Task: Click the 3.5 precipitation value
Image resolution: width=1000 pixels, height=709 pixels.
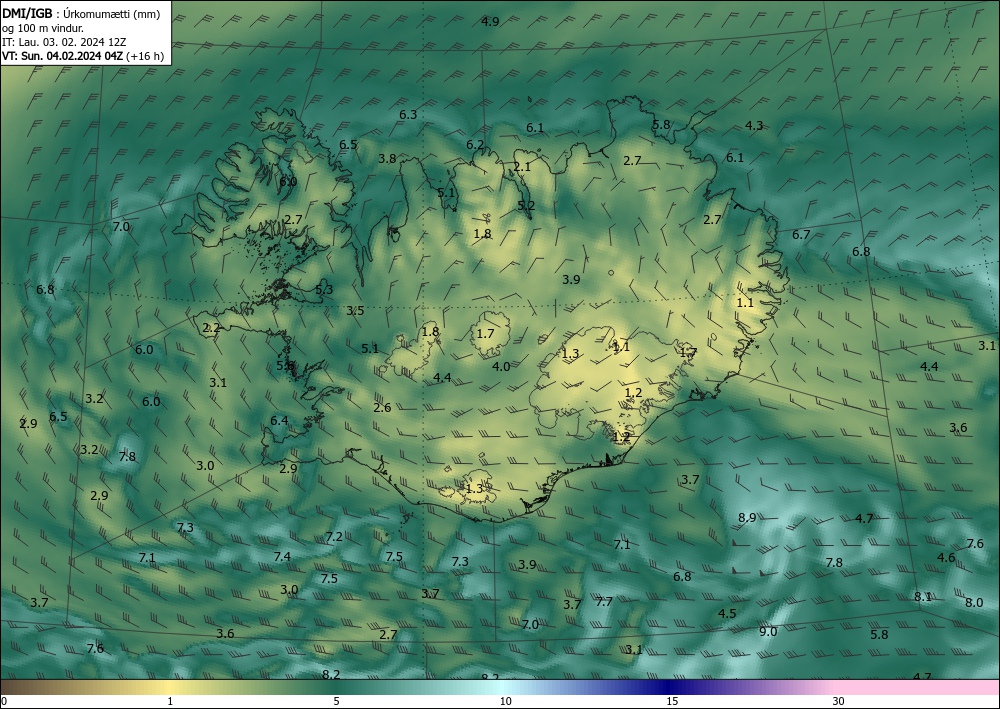Action: (x=355, y=311)
